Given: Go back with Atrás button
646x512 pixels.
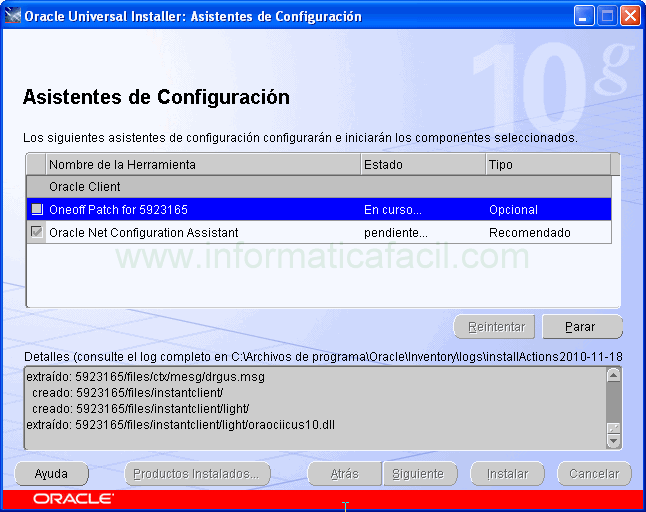Looking at the screenshot, I should click(344, 474).
